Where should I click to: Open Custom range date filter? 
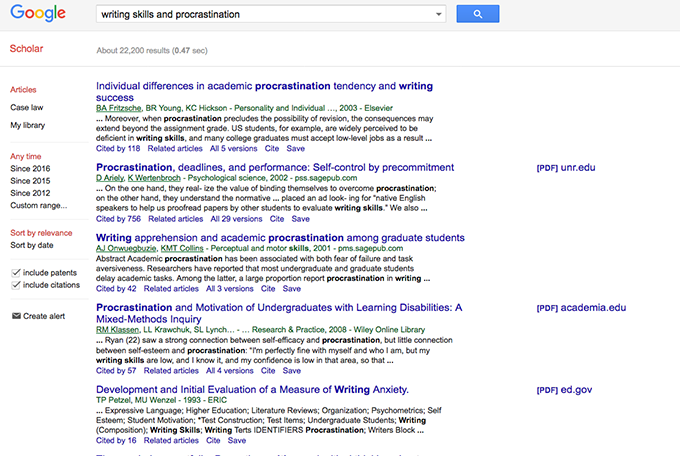coord(39,205)
